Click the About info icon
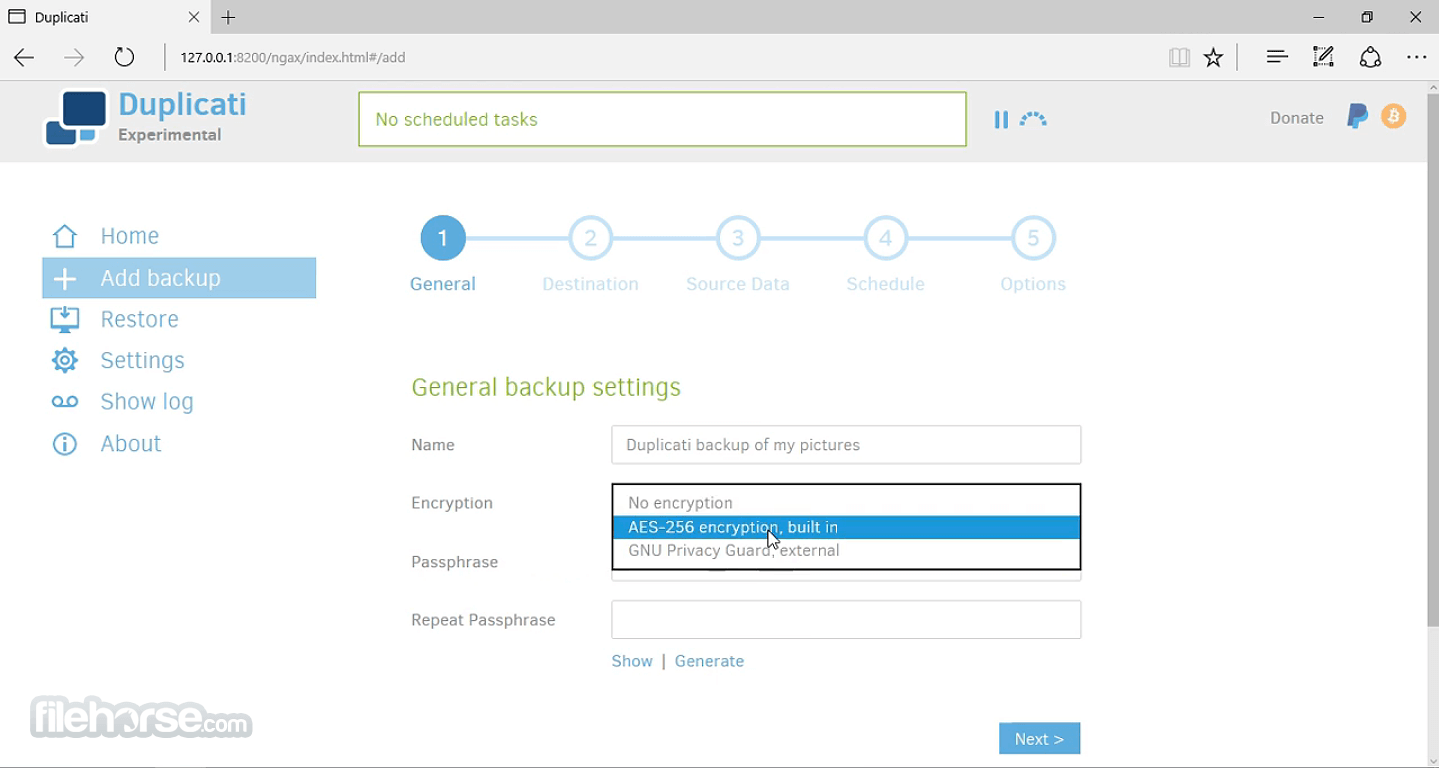The height and width of the screenshot is (768, 1439). pos(65,444)
